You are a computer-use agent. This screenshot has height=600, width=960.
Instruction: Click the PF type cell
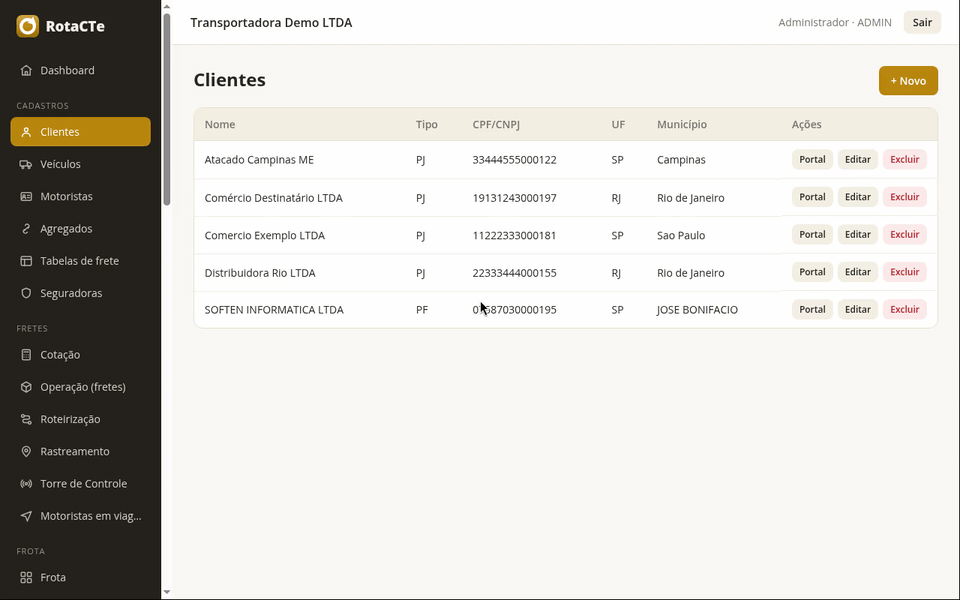[422, 310]
